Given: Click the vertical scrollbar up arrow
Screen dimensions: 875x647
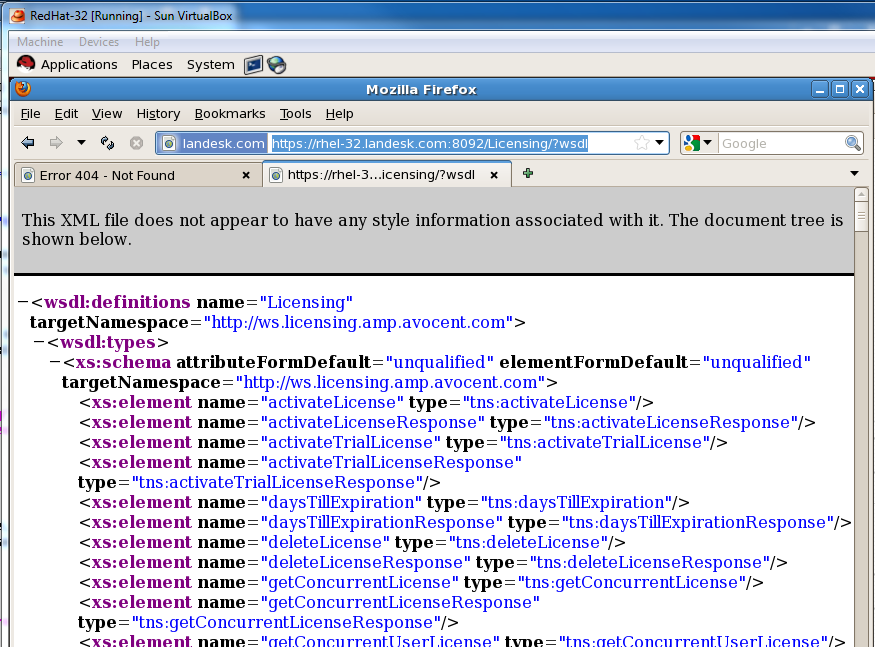Looking at the screenshot, I should [x=861, y=194].
